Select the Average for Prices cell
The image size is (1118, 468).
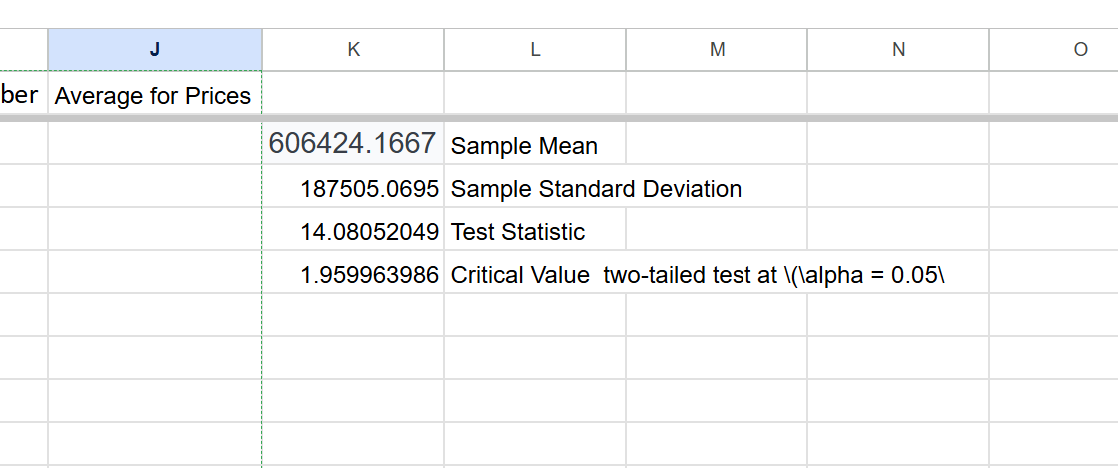click(x=153, y=96)
